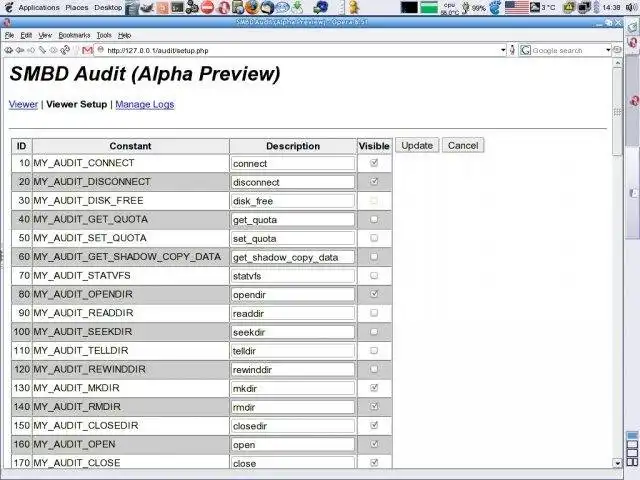
Task: Open the weather applet showing 3 °C
Action: (x=543, y=7)
